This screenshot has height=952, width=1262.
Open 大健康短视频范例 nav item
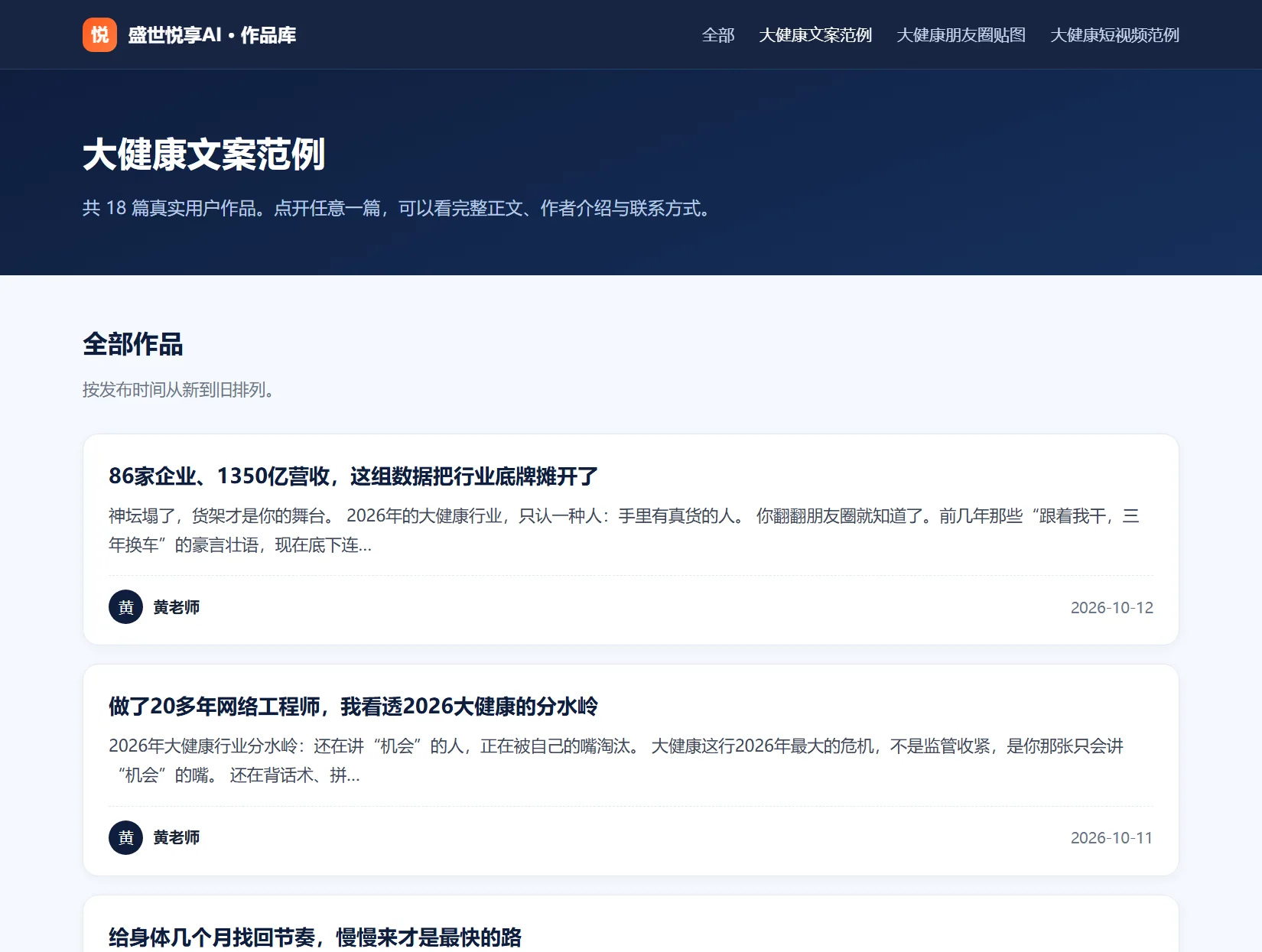[x=1114, y=35]
